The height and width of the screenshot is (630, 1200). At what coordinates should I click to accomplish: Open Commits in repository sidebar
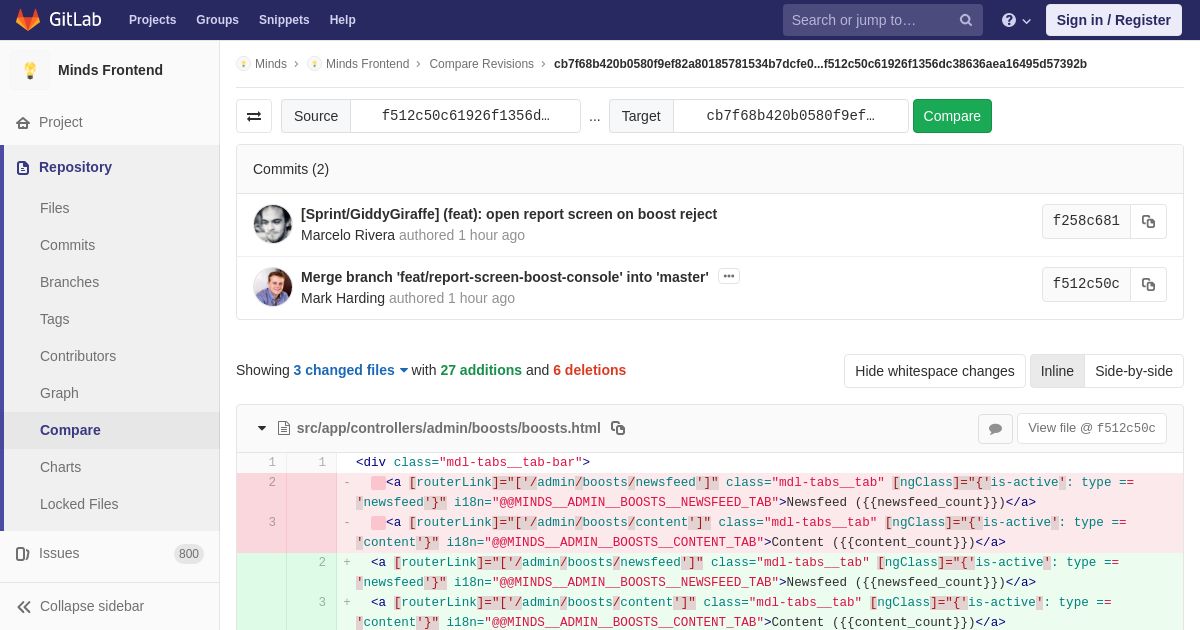pyautogui.click(x=68, y=245)
